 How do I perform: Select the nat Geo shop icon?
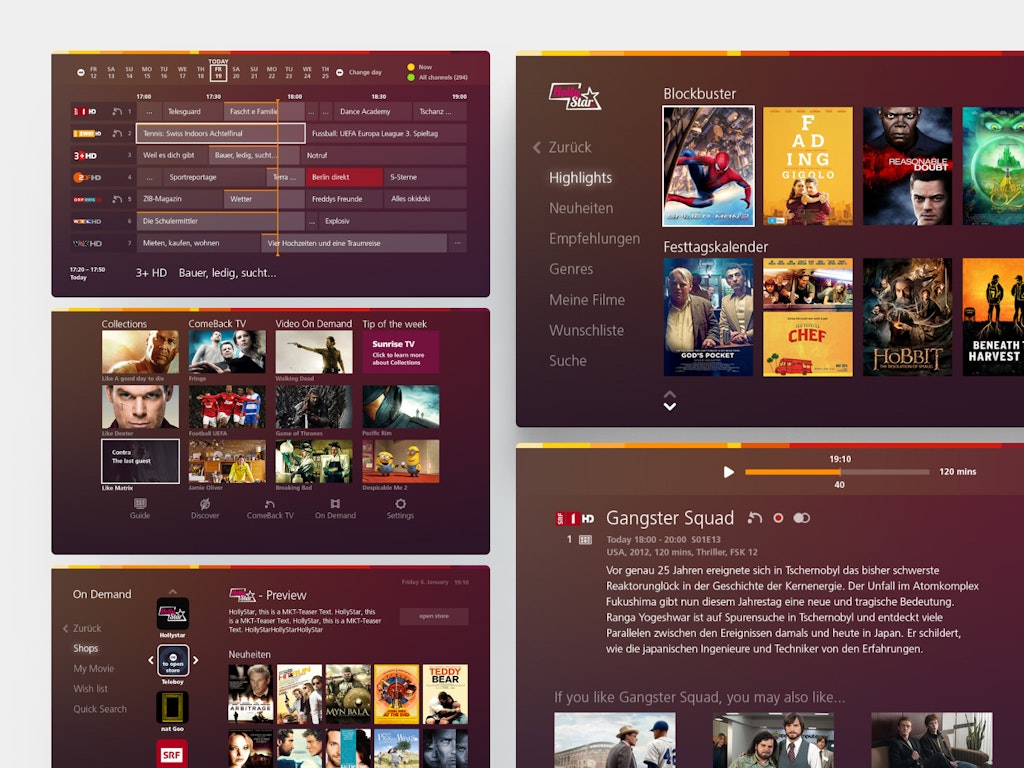(x=172, y=707)
